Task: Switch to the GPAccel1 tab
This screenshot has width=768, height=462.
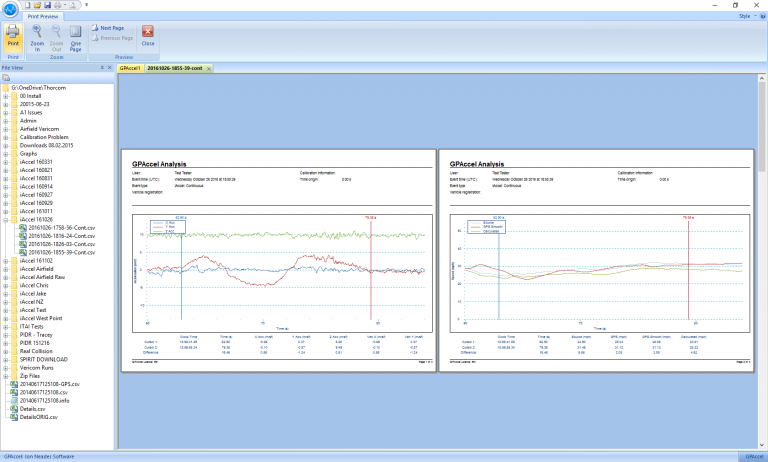Action: tap(130, 69)
